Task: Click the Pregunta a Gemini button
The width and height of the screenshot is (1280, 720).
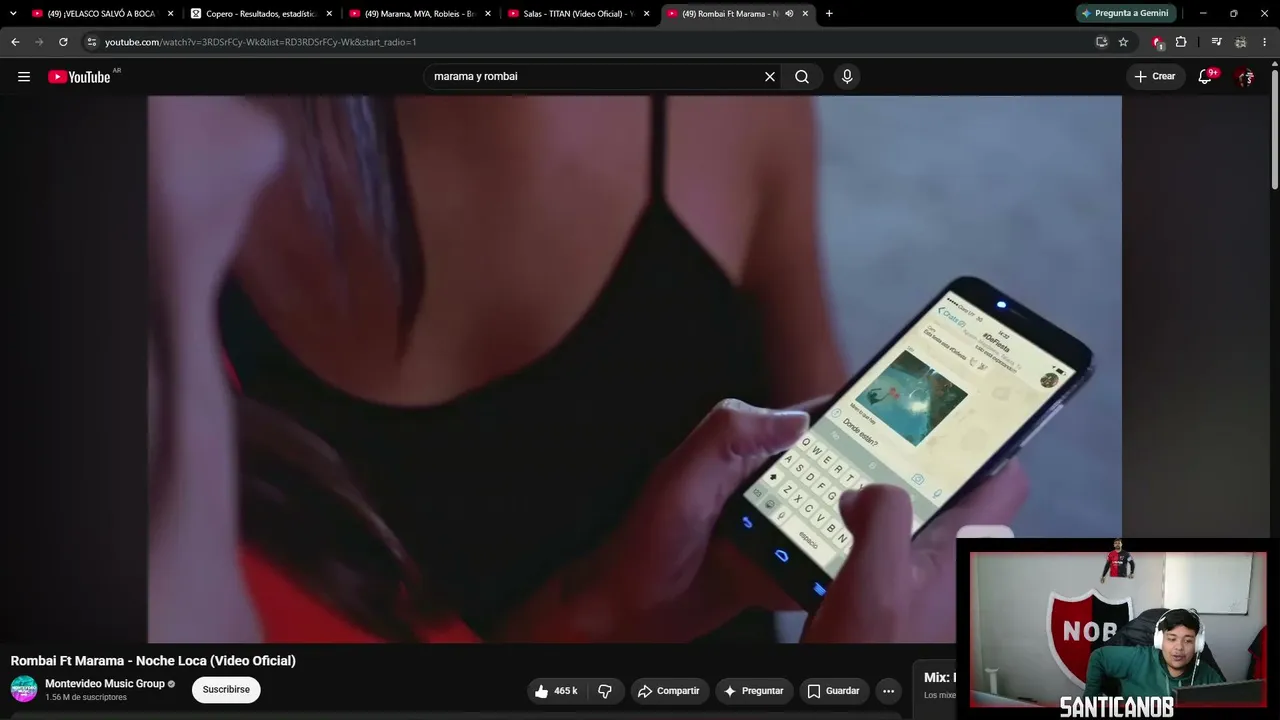Action: click(1125, 14)
